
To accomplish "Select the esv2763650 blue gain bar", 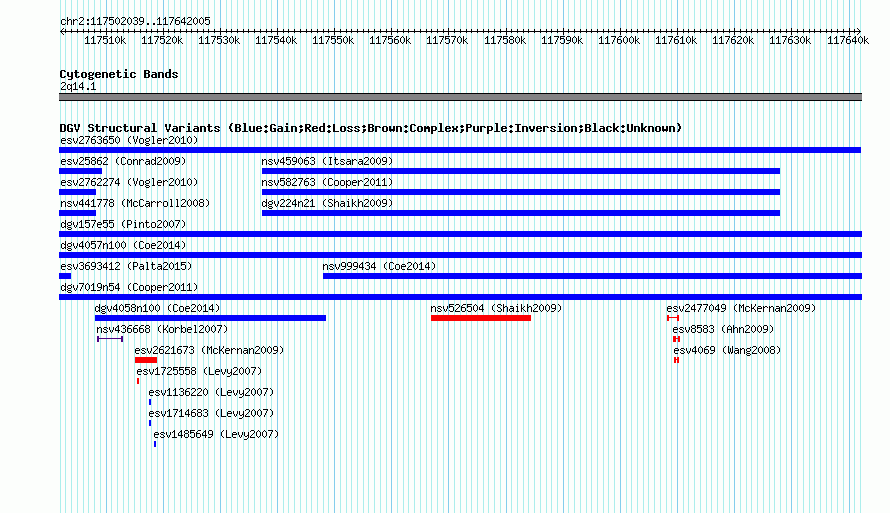I will coord(460,150).
